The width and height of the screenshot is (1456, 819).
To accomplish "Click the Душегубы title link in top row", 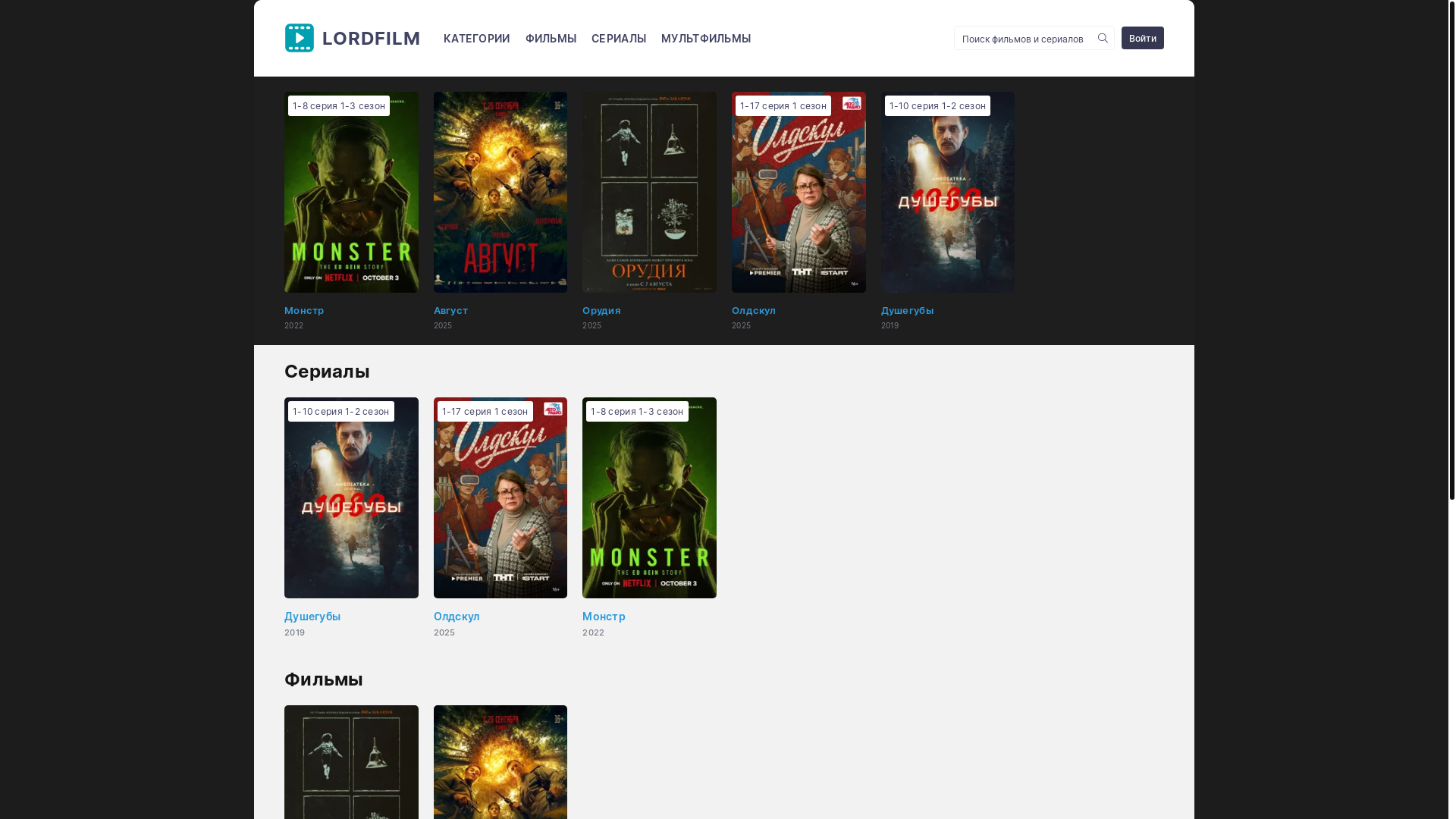I will click(907, 310).
